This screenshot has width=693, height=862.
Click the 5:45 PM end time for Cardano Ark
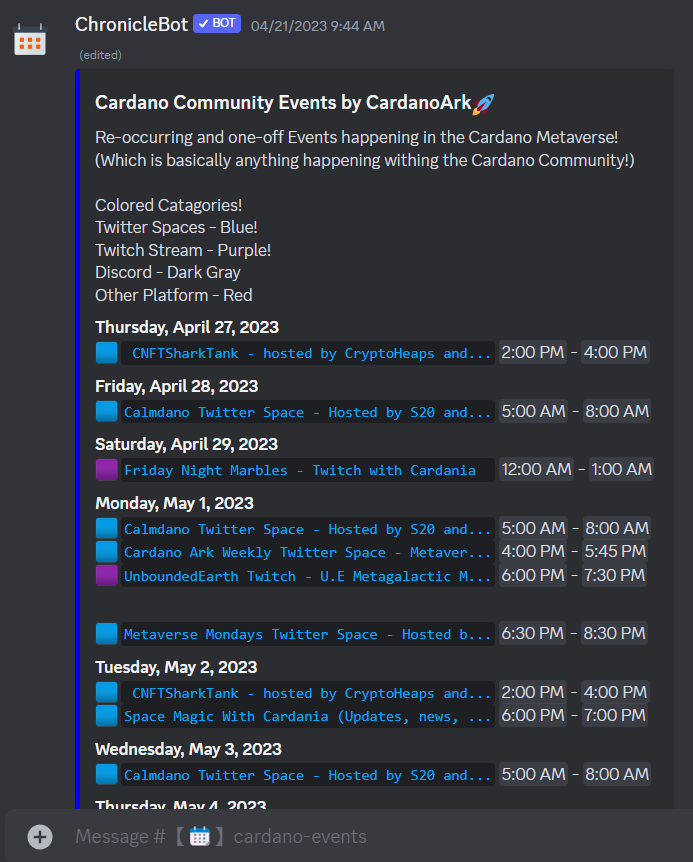pos(615,551)
